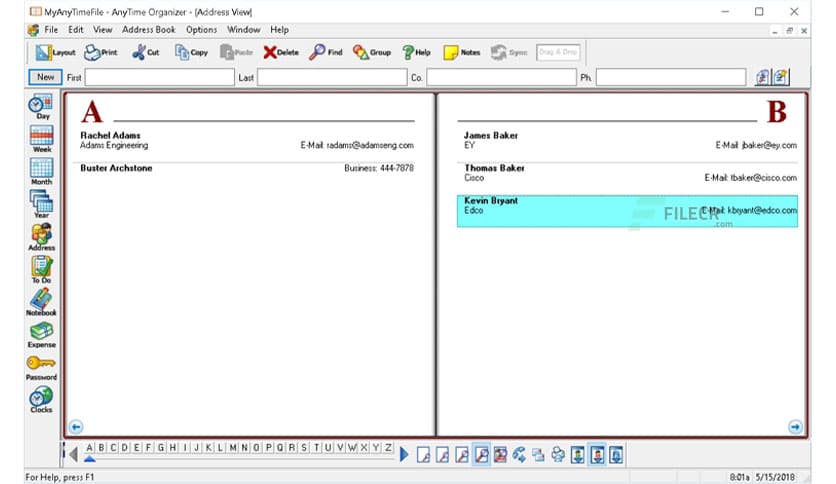Go to next page with right arrow circle
Viewport: 836px width, 484px height.
point(795,426)
